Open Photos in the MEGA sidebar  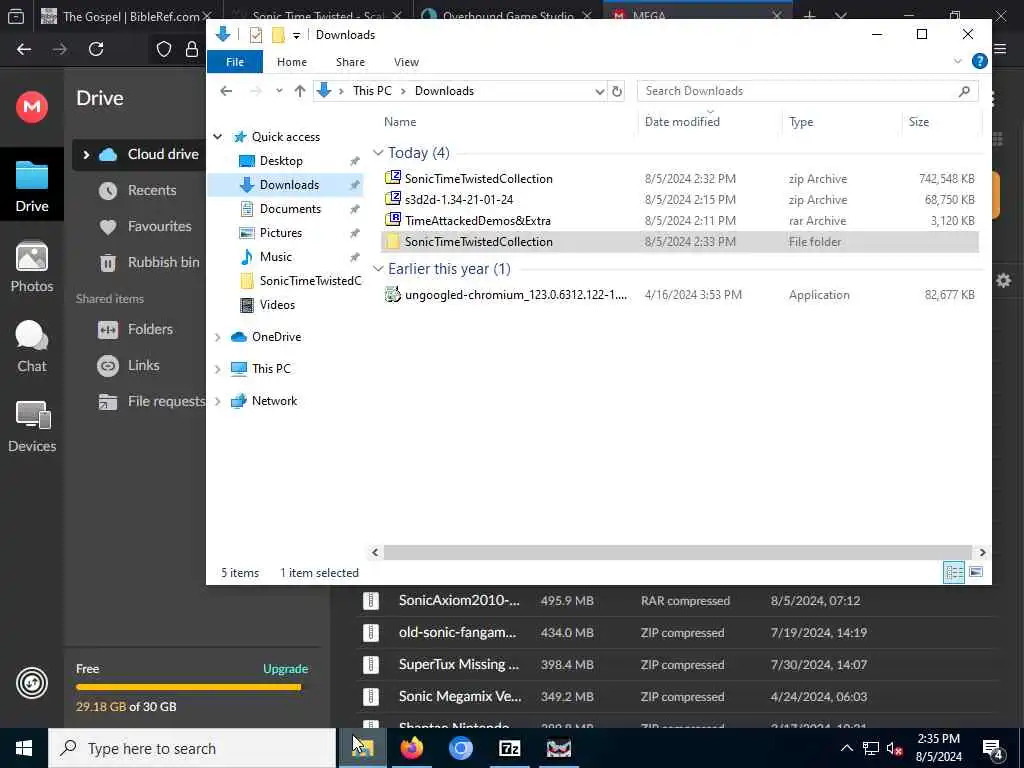click(31, 268)
